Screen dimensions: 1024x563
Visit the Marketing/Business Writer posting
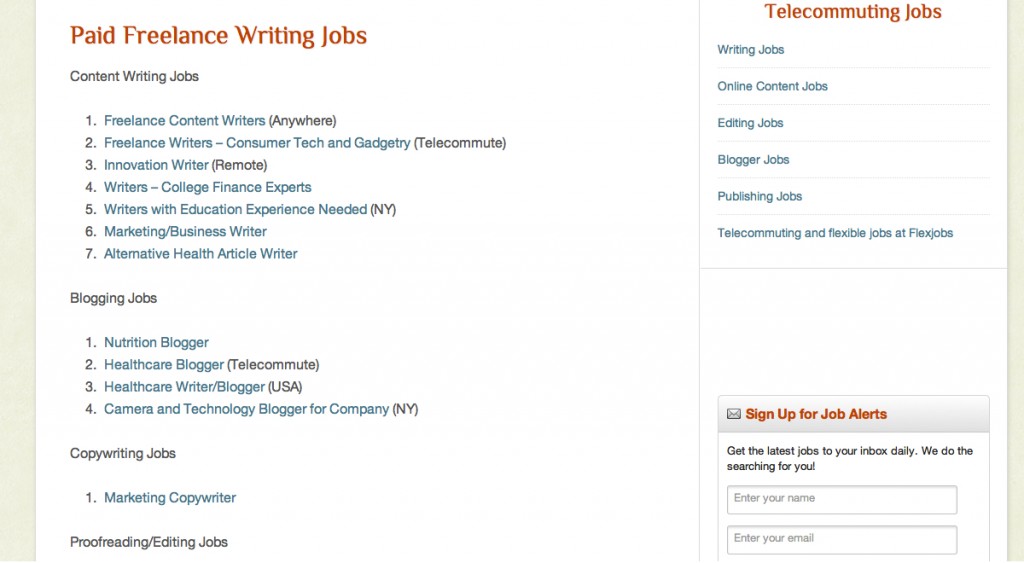coord(185,232)
